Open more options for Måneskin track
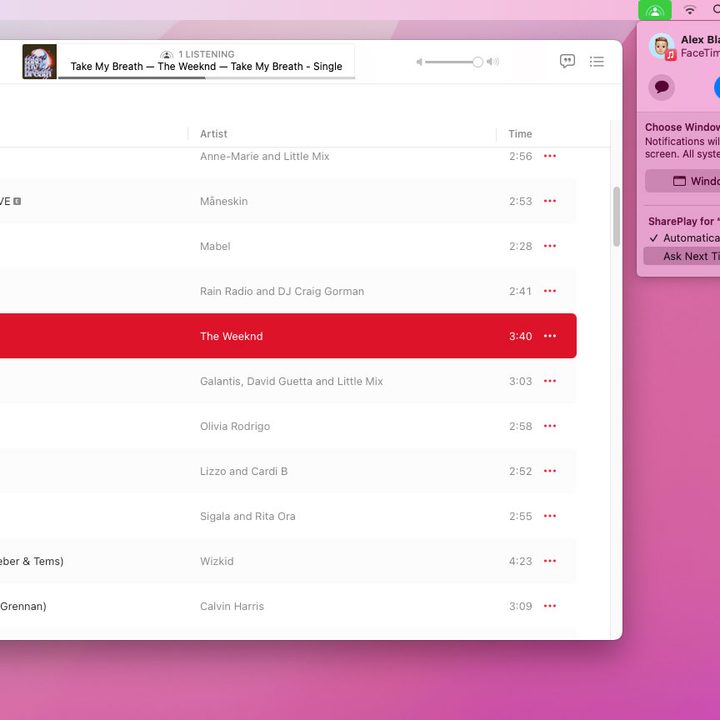Viewport: 720px width, 720px height. tap(550, 201)
